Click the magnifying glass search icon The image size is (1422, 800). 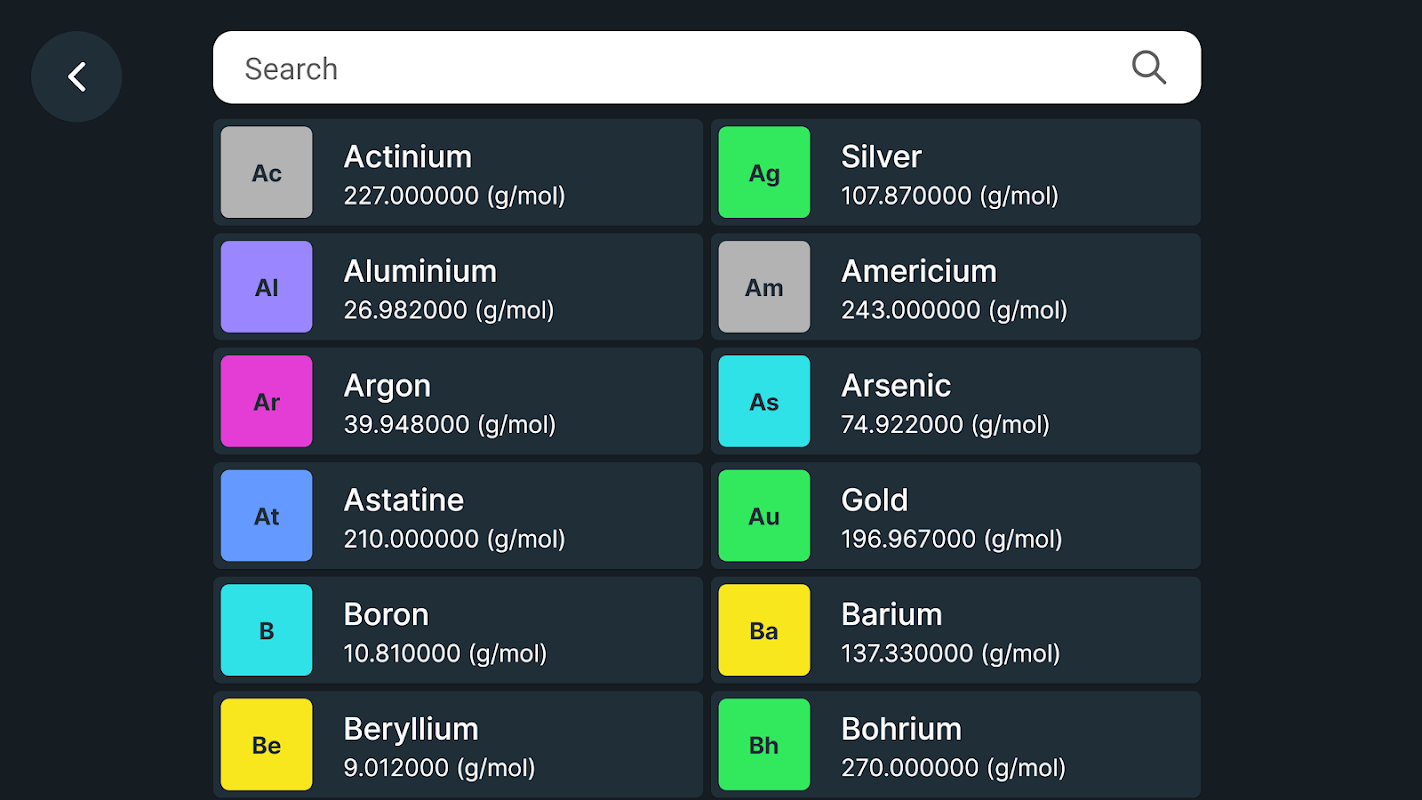coord(1149,68)
